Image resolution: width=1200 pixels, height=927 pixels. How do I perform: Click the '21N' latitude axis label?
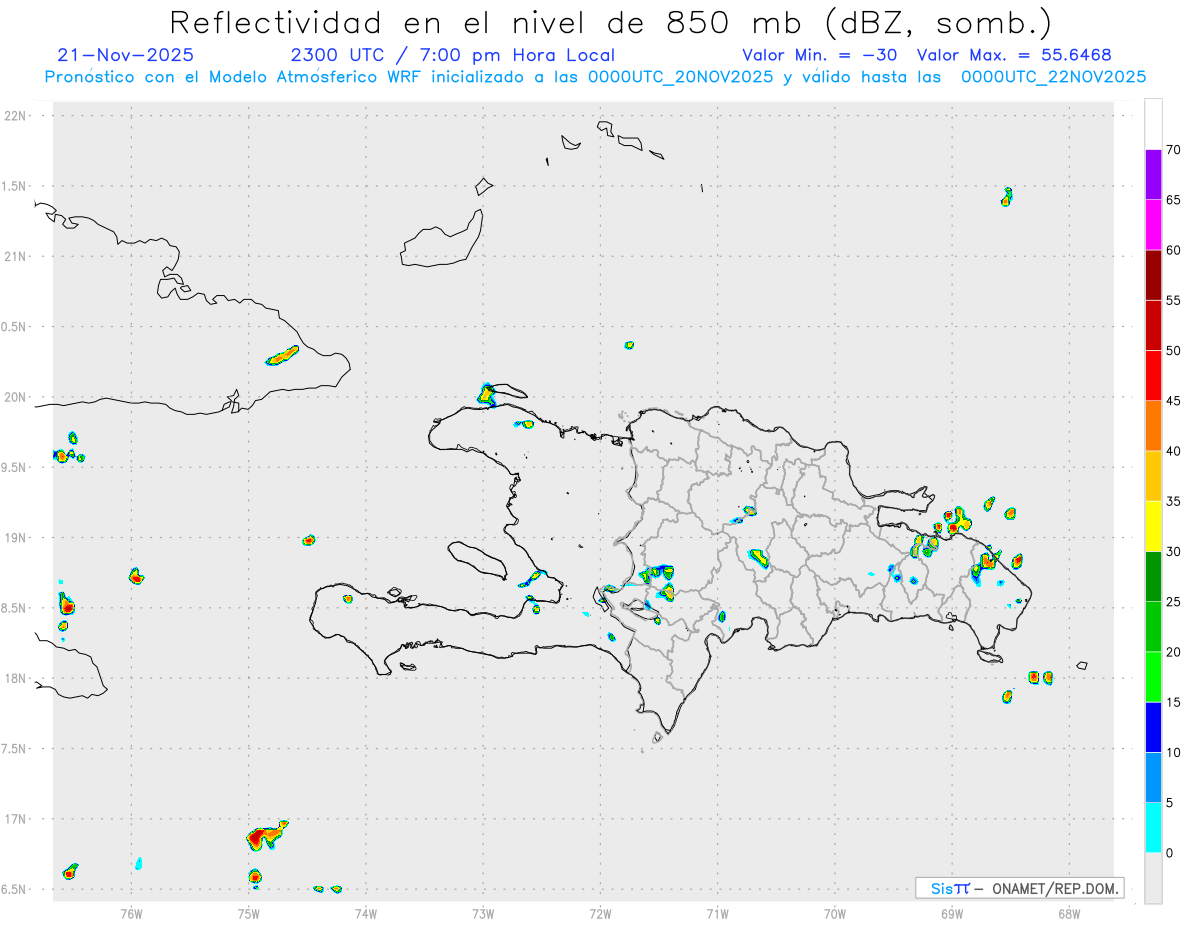click(x=15, y=257)
